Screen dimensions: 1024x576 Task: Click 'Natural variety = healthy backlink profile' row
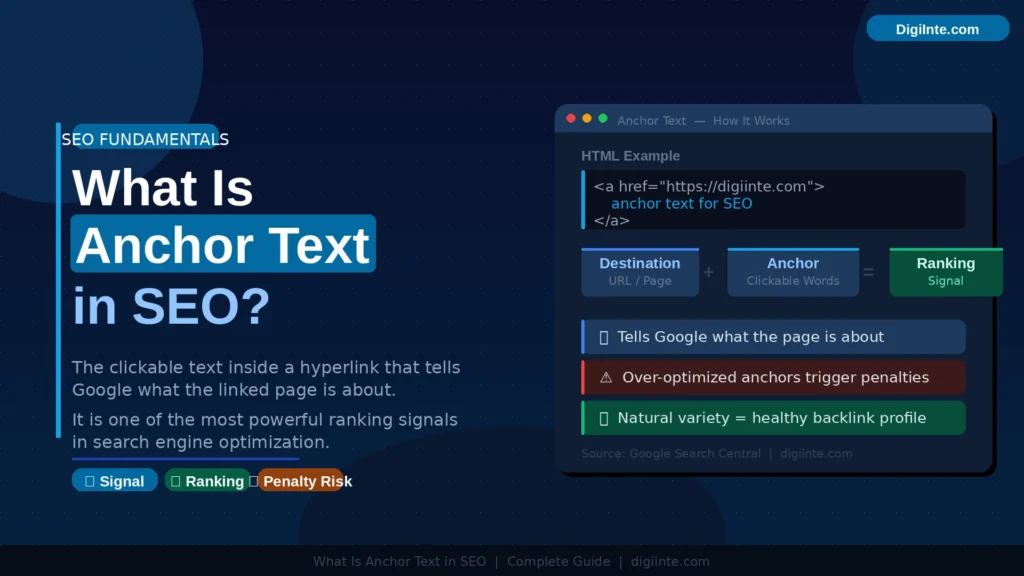[x=773, y=418]
